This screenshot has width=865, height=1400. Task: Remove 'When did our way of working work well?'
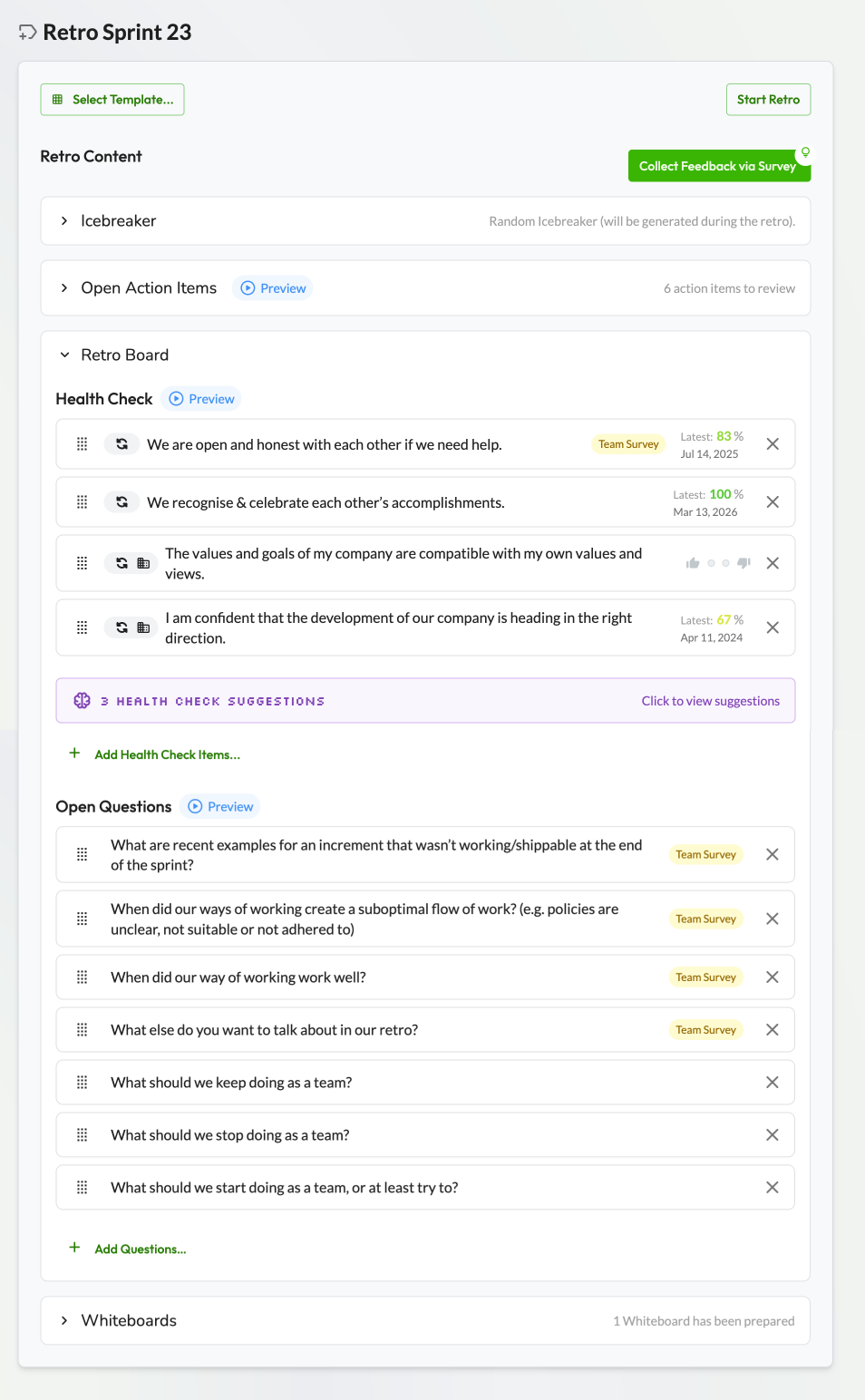pos(773,977)
